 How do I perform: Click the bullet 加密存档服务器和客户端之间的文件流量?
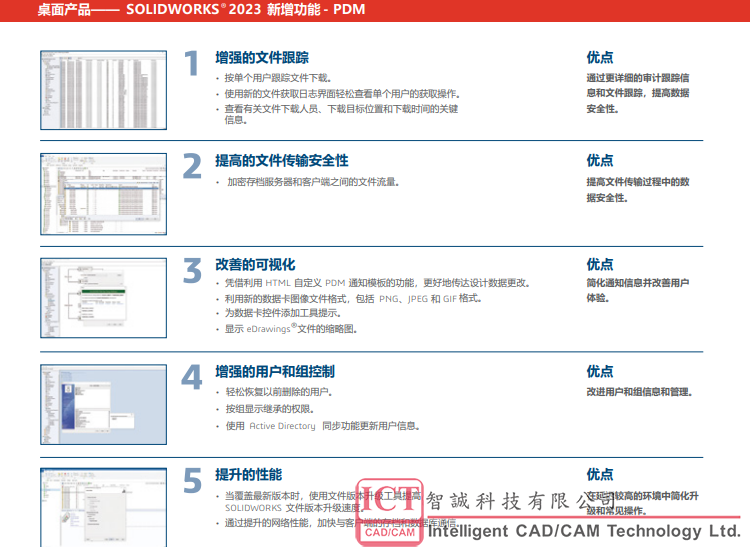(313, 182)
